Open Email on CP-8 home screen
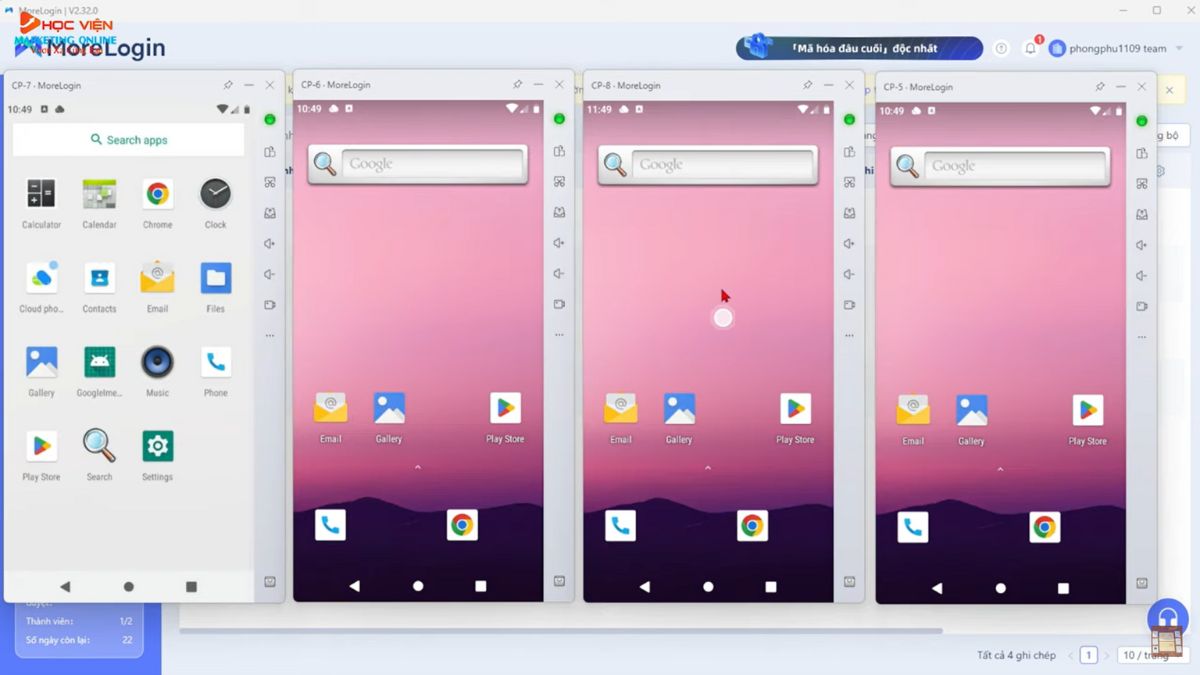The width and height of the screenshot is (1200, 675). point(621,408)
